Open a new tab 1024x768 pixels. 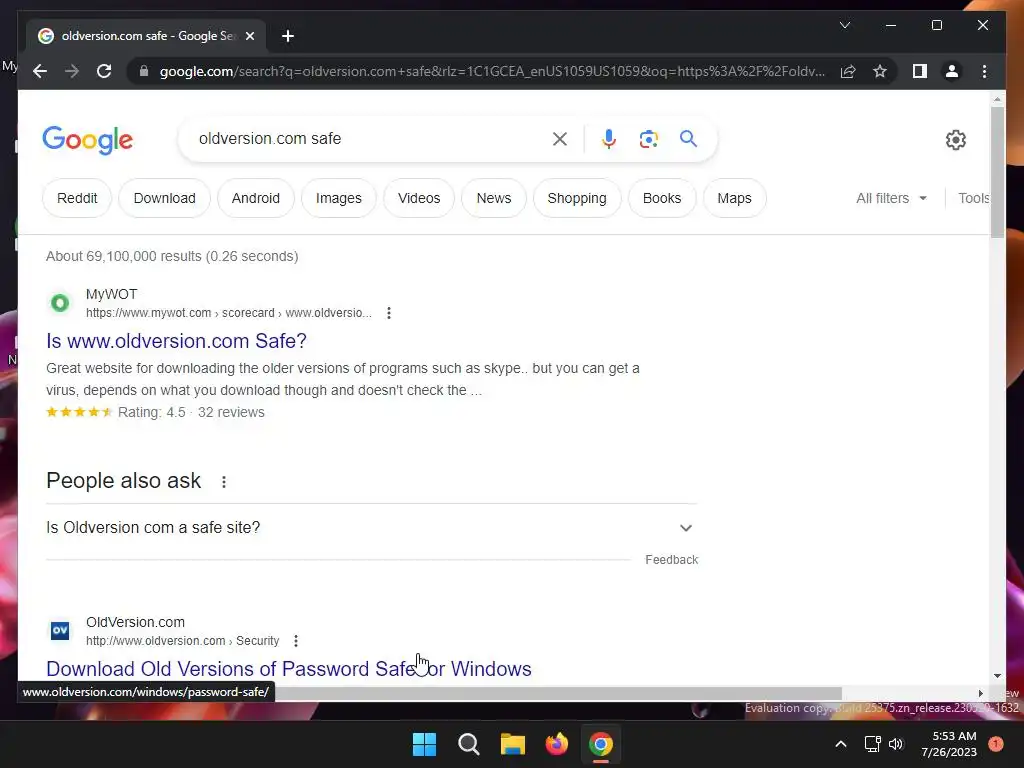tap(288, 36)
